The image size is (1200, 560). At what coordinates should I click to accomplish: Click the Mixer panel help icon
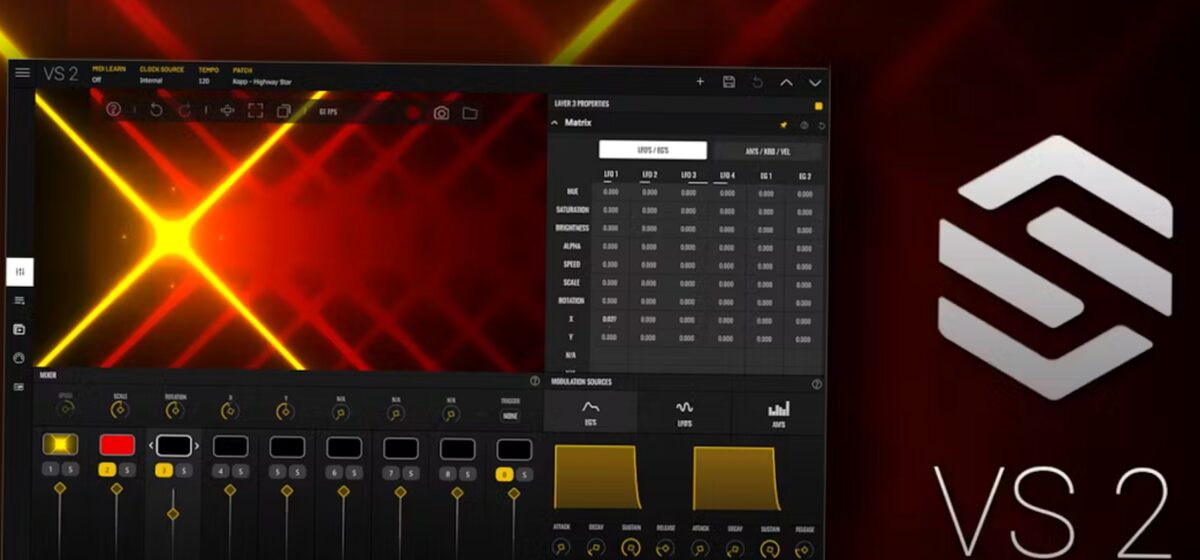[x=535, y=381]
